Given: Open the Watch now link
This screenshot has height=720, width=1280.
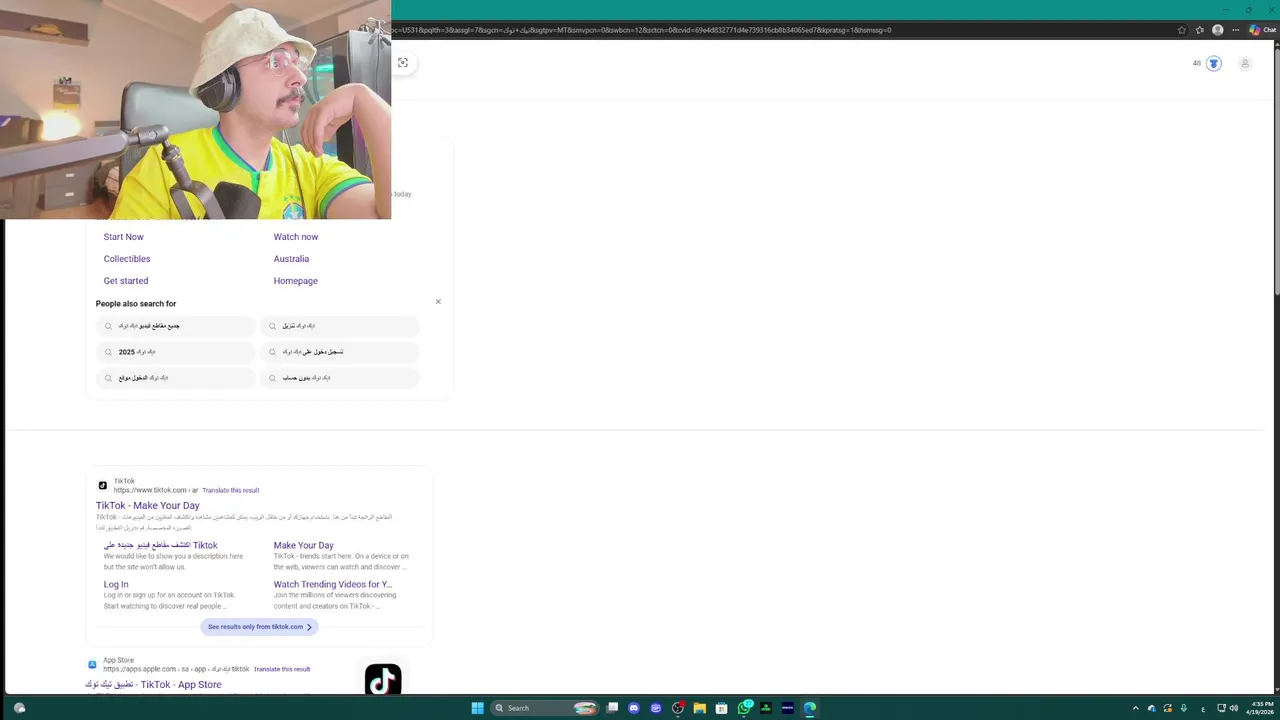Looking at the screenshot, I should pos(296,237).
